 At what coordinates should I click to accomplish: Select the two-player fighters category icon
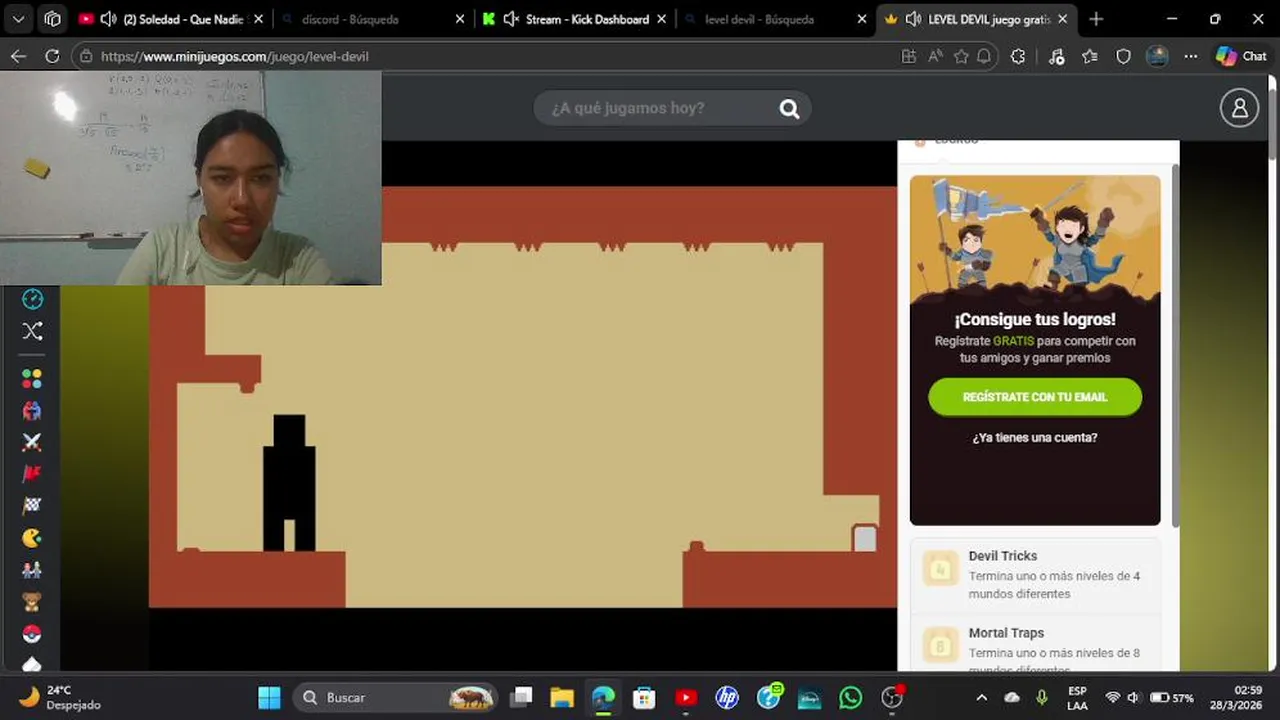tap(32, 410)
